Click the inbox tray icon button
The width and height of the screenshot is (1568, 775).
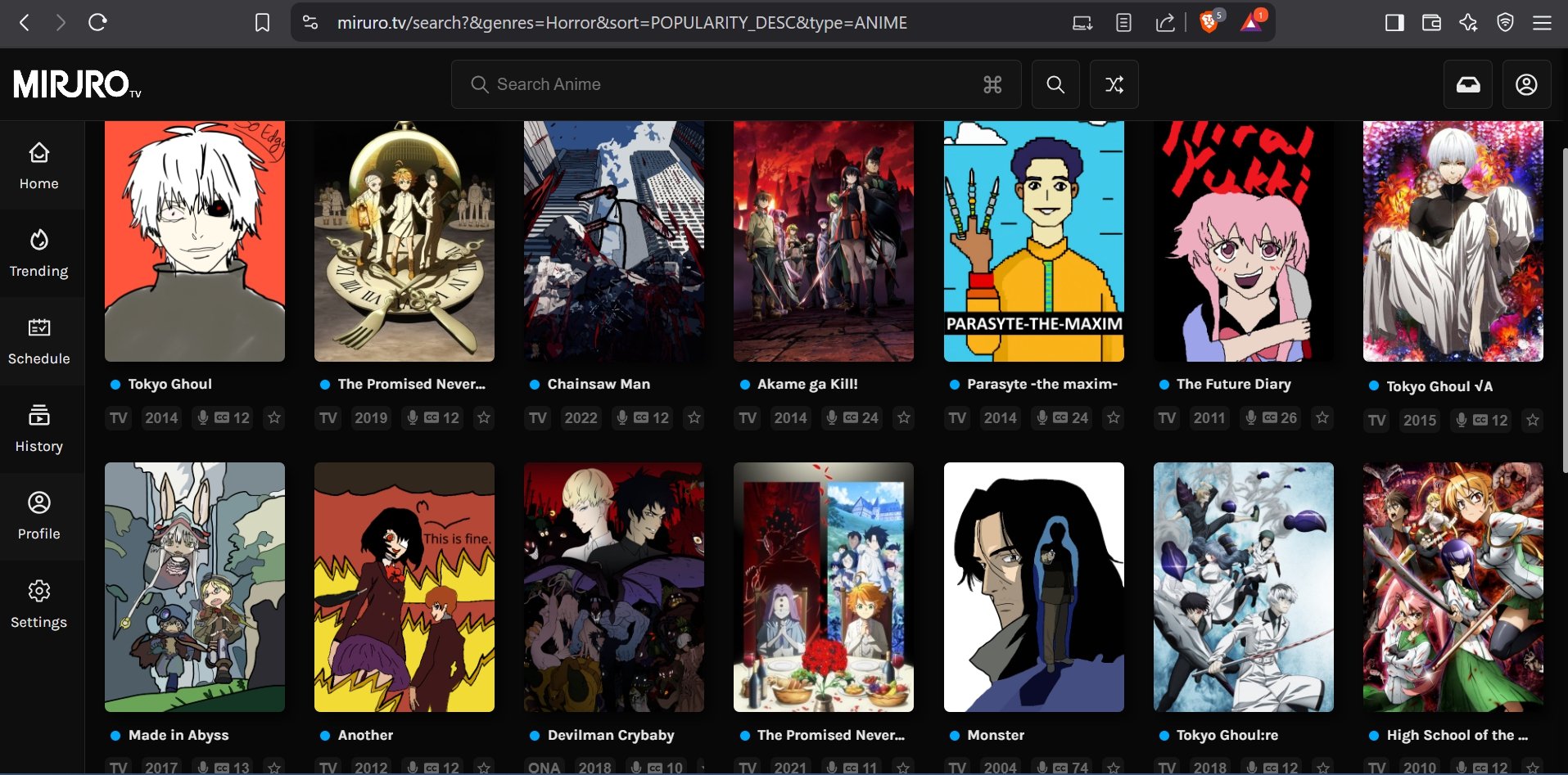pos(1468,84)
